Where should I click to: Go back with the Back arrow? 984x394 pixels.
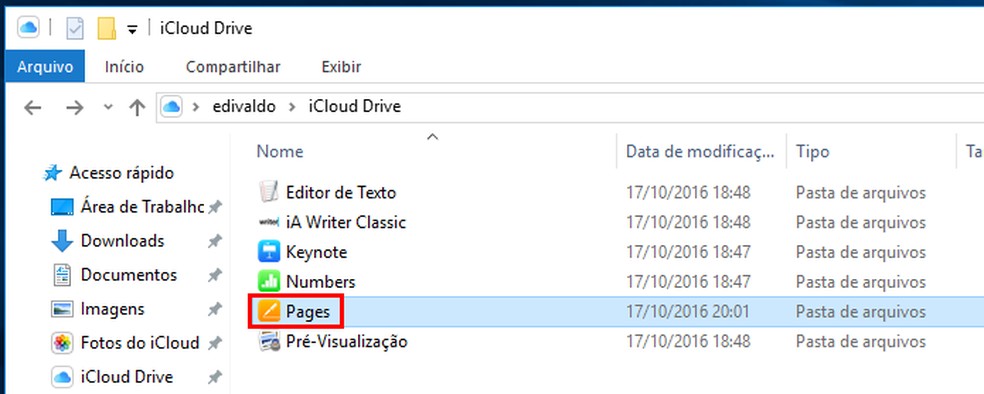[33, 108]
